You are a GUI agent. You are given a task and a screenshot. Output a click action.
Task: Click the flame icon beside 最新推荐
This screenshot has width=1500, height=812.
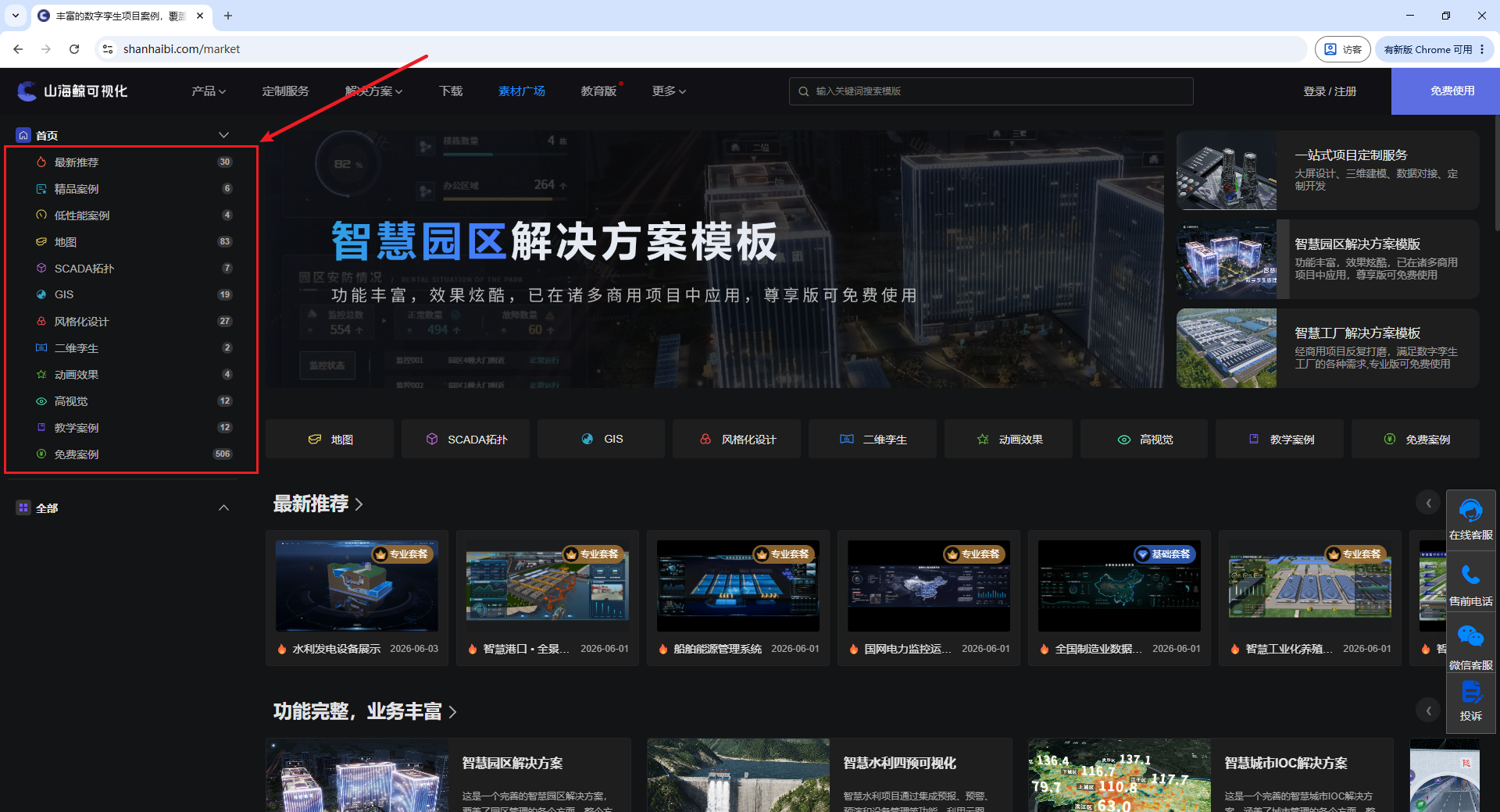click(41, 162)
